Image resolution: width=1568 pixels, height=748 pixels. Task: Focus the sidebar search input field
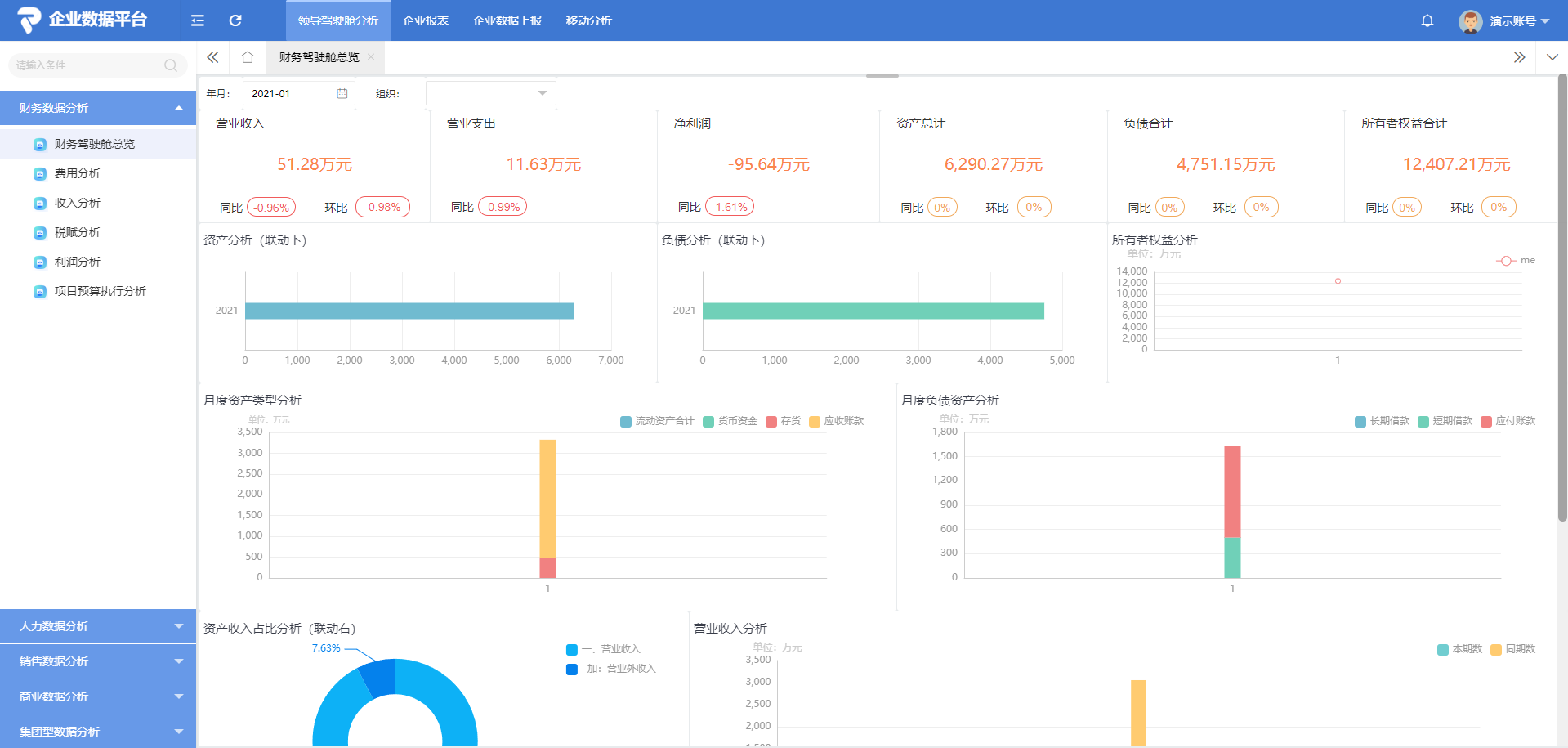[97, 65]
